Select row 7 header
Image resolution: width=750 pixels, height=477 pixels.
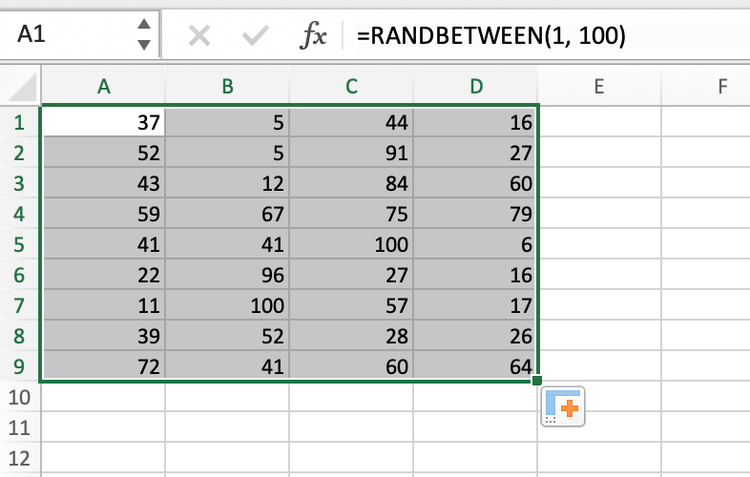tap(20, 306)
